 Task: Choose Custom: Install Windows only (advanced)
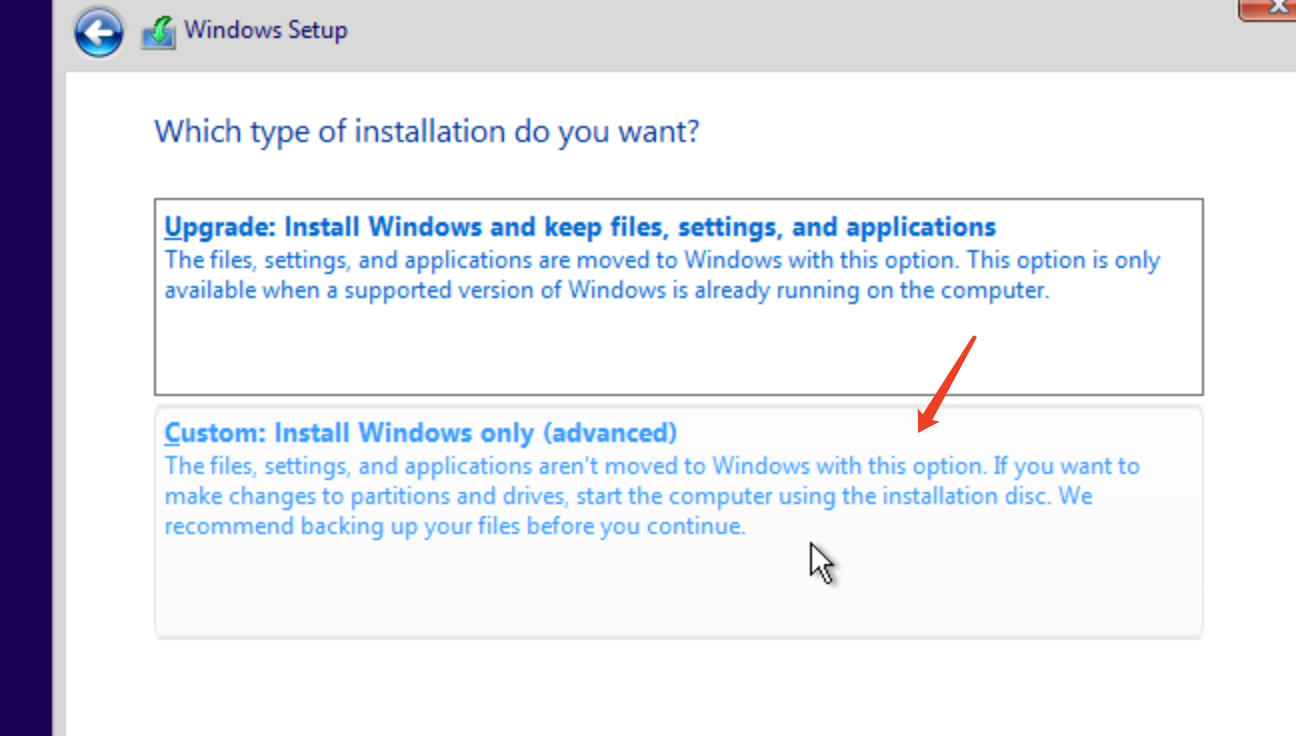coord(679,521)
